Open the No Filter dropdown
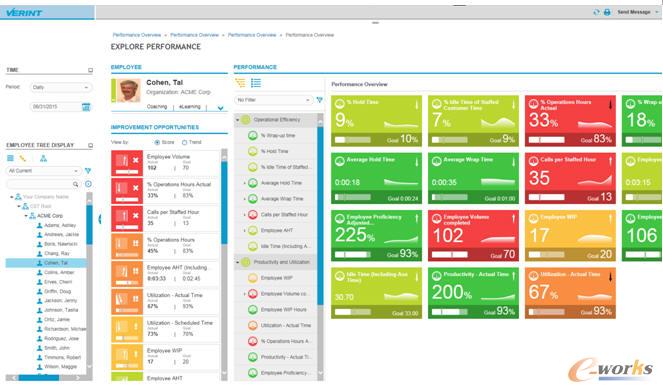 coord(274,100)
